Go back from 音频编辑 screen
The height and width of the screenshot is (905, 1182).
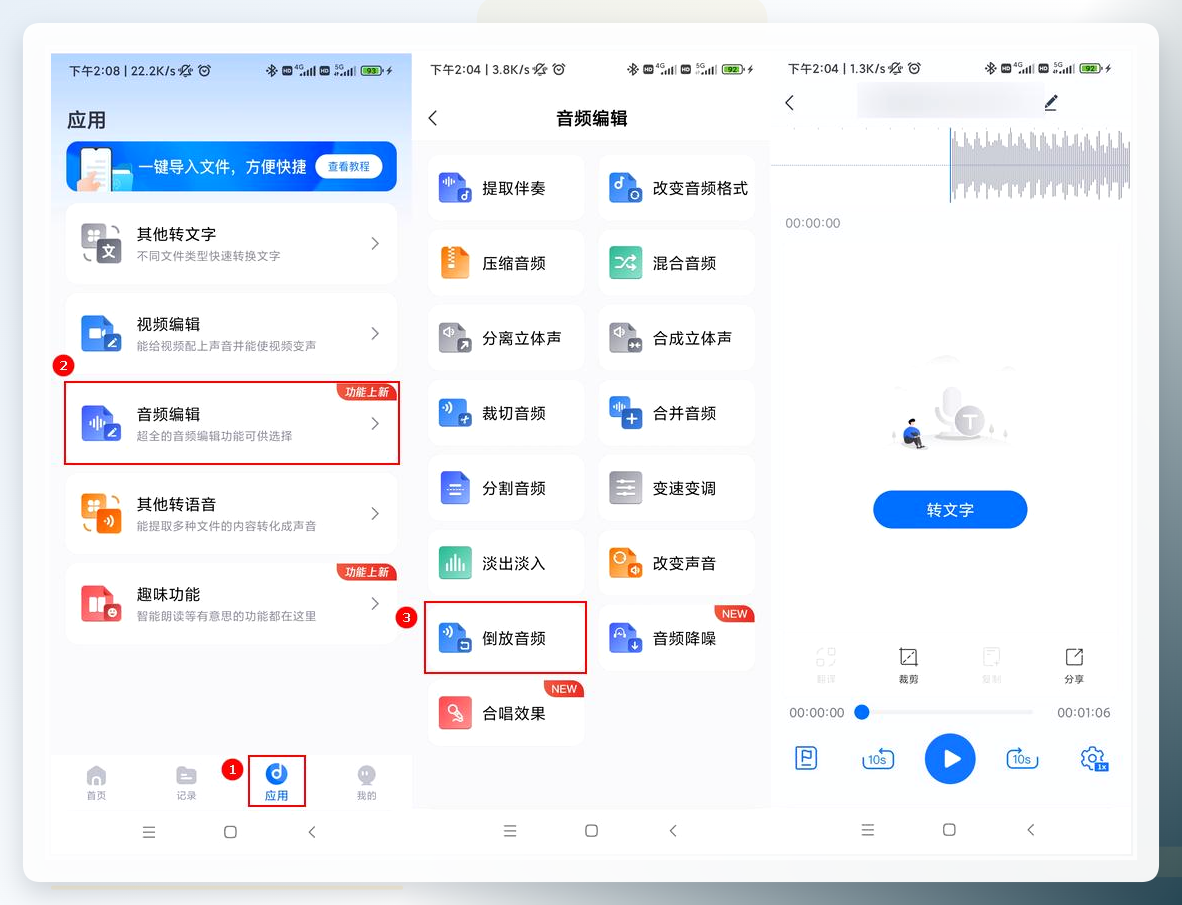tap(433, 118)
